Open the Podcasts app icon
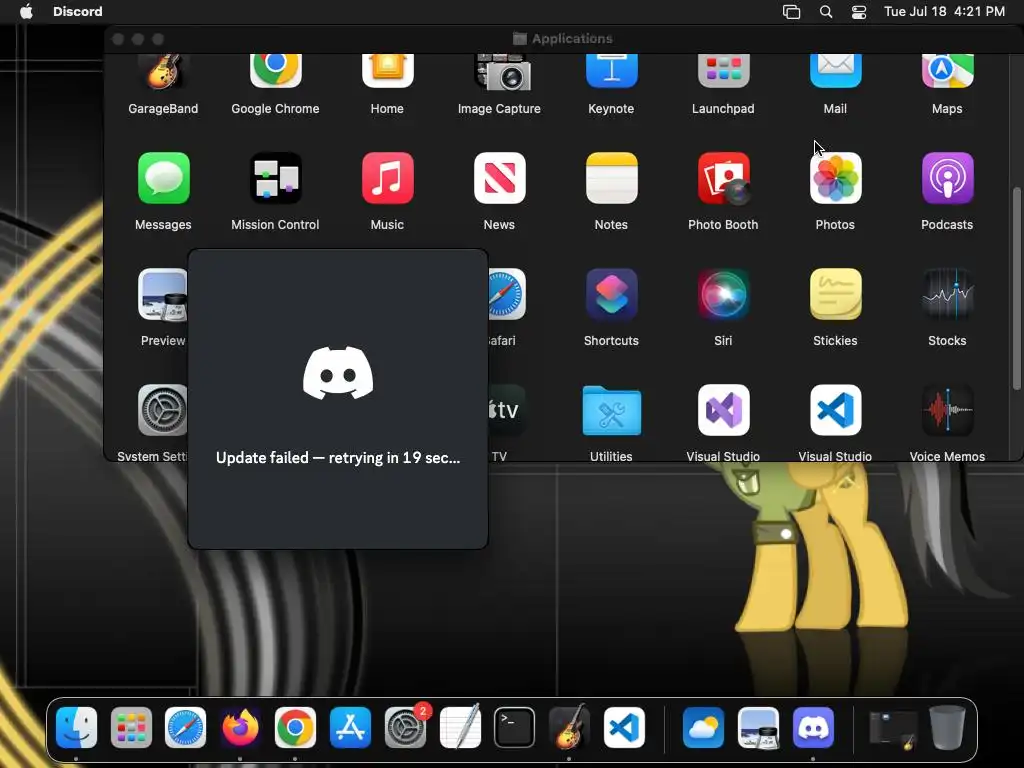Image resolution: width=1024 pixels, height=768 pixels. click(947, 178)
